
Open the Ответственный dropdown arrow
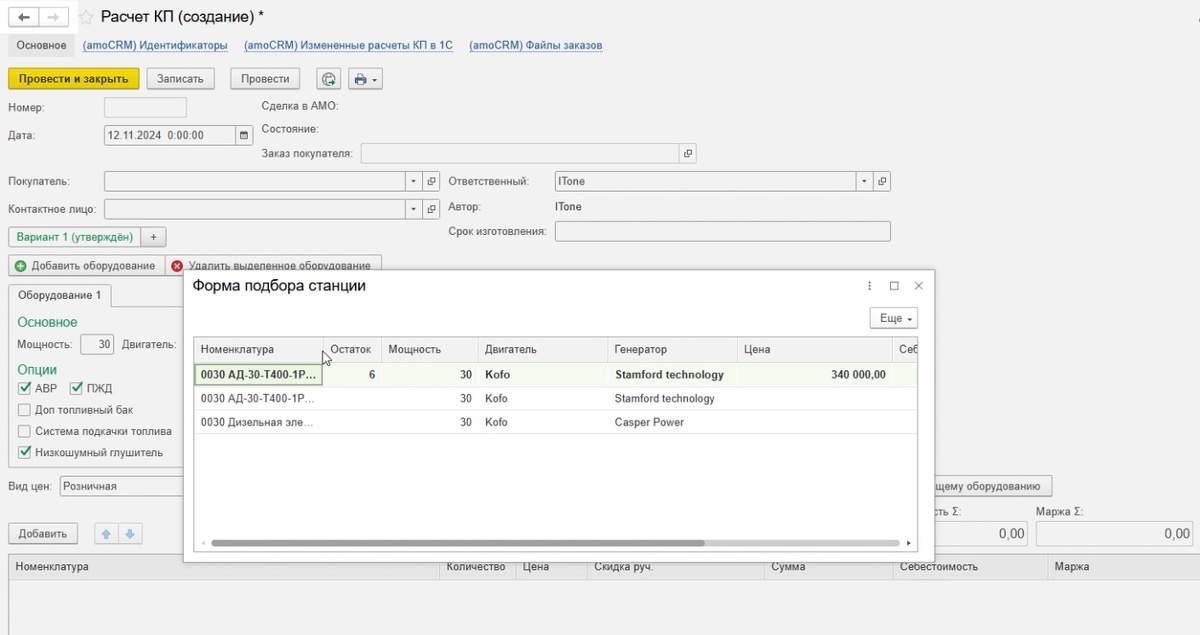(x=864, y=181)
